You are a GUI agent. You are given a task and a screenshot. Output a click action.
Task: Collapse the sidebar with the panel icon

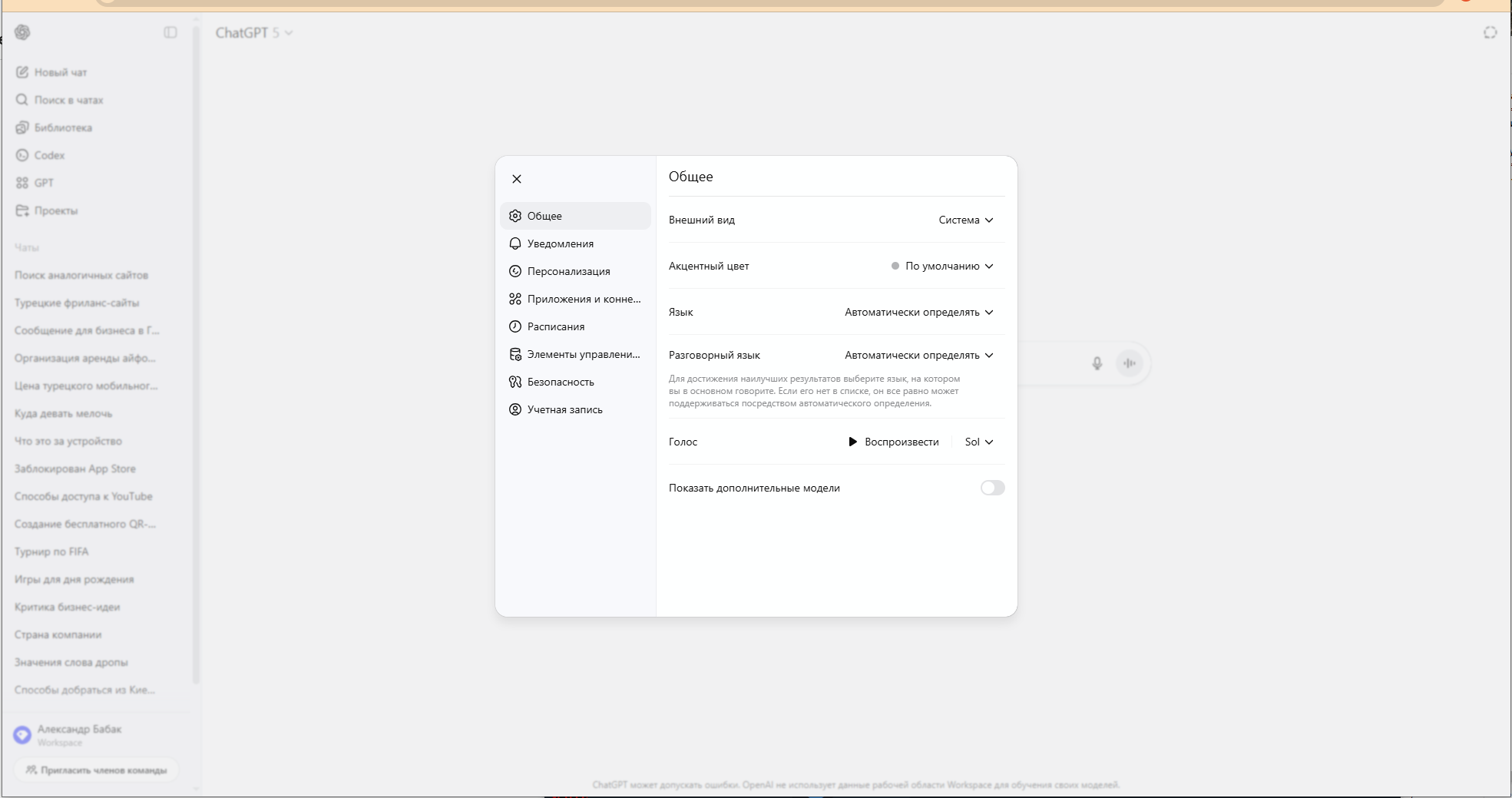(170, 33)
